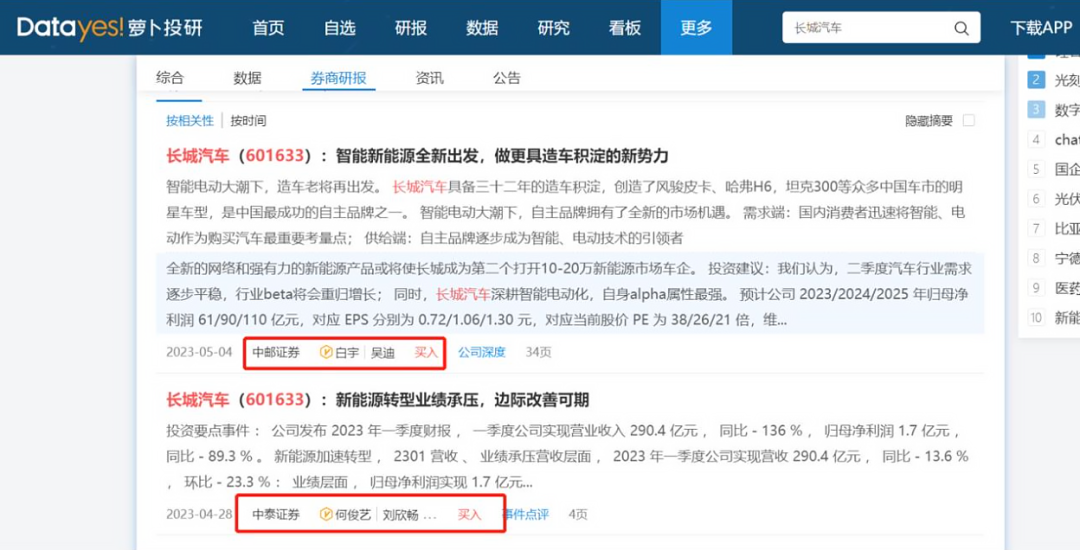The height and width of the screenshot is (550, 1080).
Task: Click broker name 中邮证券
Action: point(276,353)
